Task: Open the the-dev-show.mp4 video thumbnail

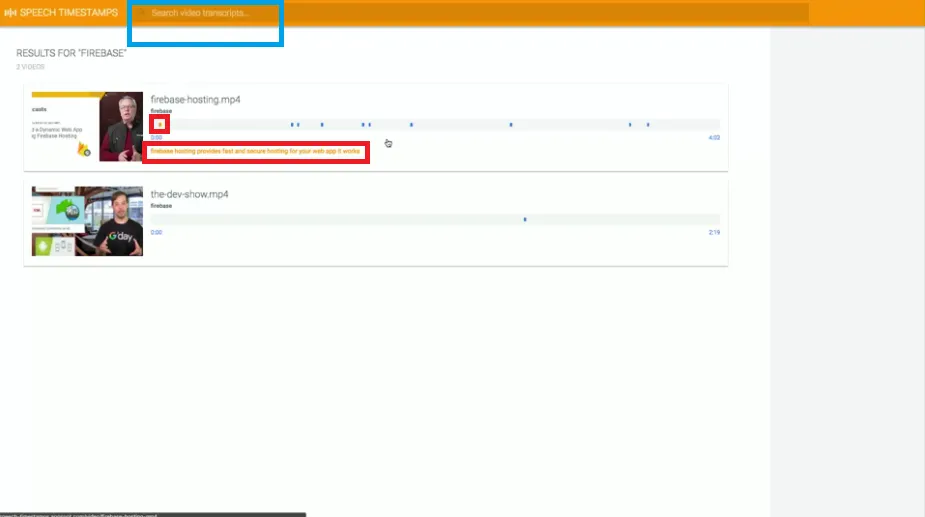Action: click(87, 221)
